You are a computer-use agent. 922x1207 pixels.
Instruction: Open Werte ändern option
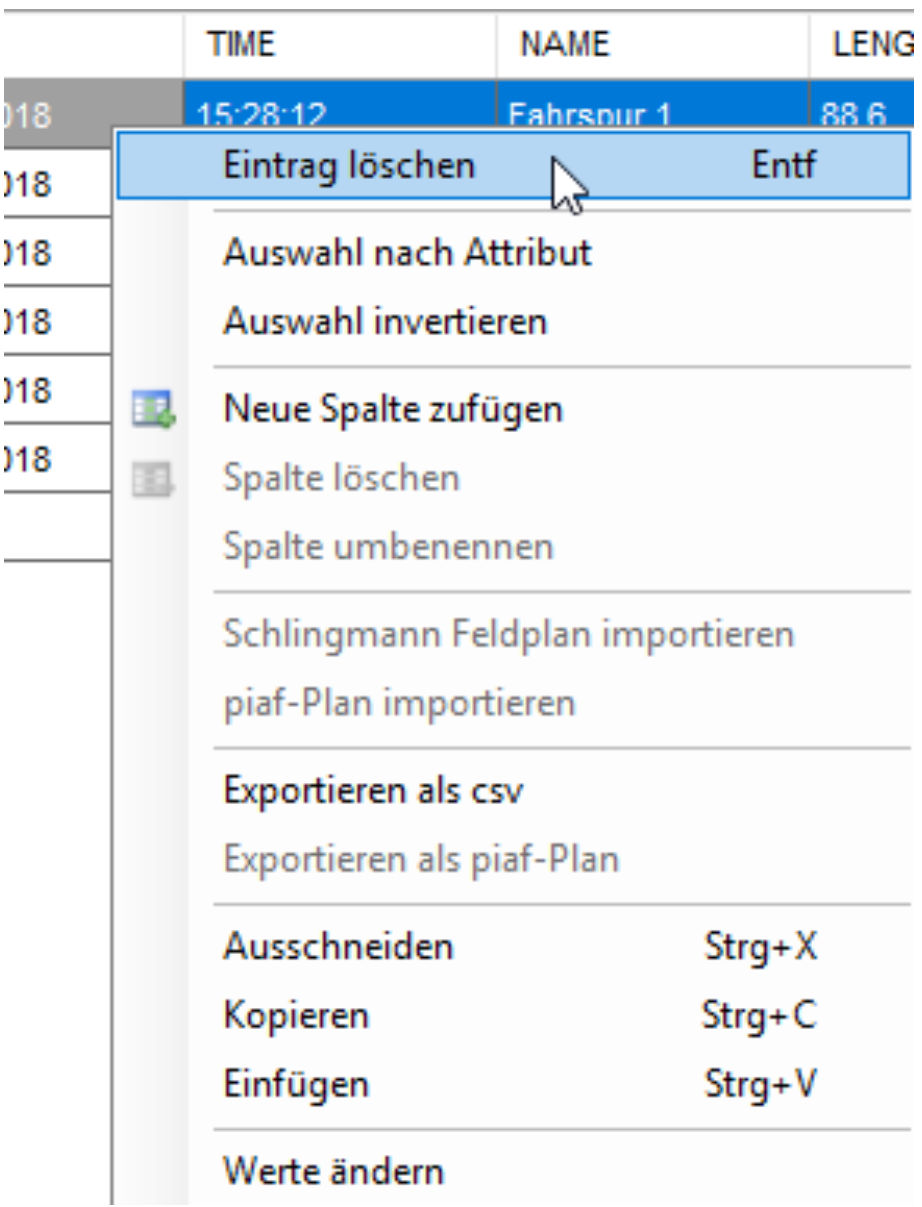pos(333,1170)
